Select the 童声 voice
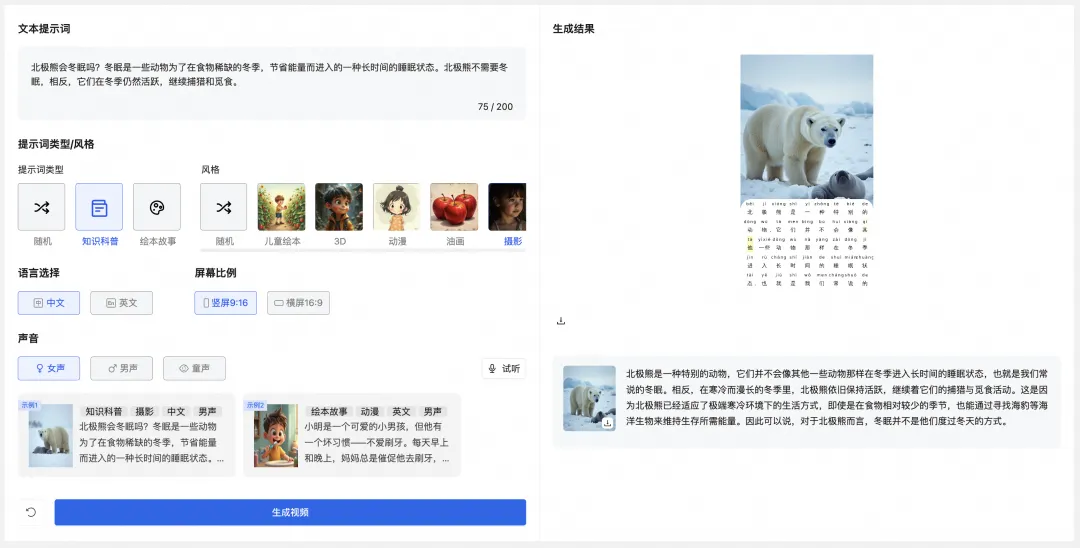Viewport: 1080px width, 548px height. pos(194,368)
